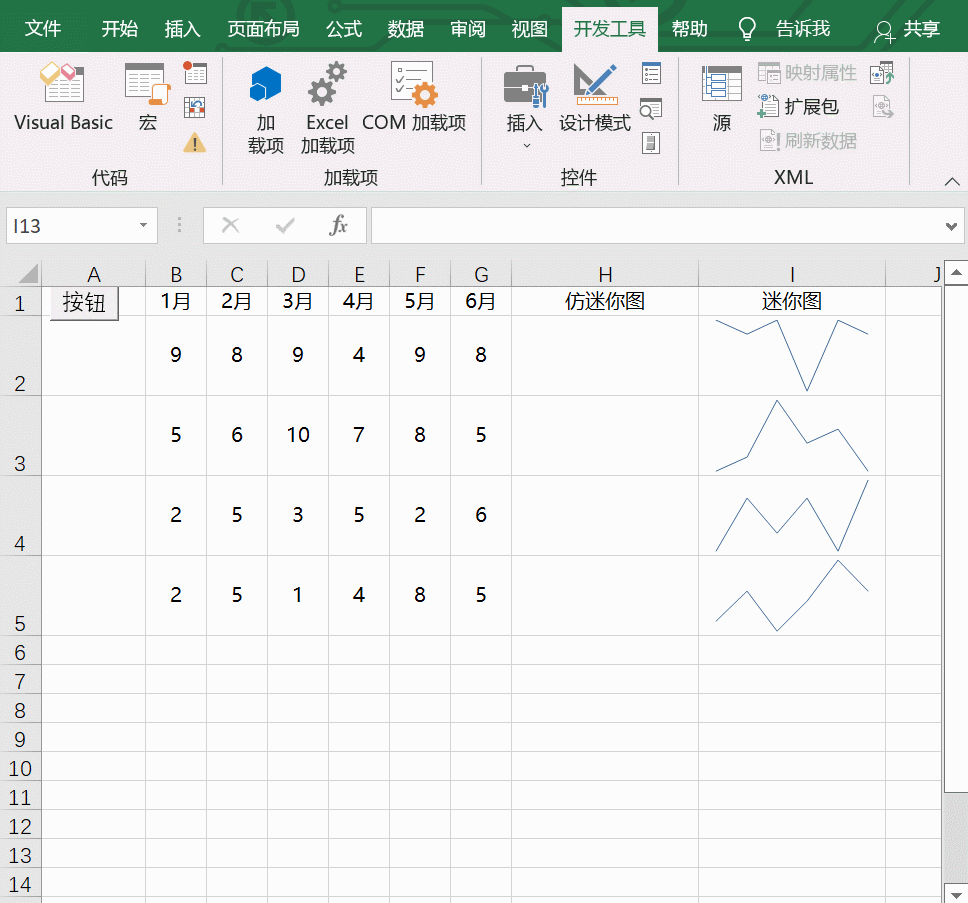968x903 pixels.
Task: Click the 按钮 form button in A1
Action: coord(84,303)
